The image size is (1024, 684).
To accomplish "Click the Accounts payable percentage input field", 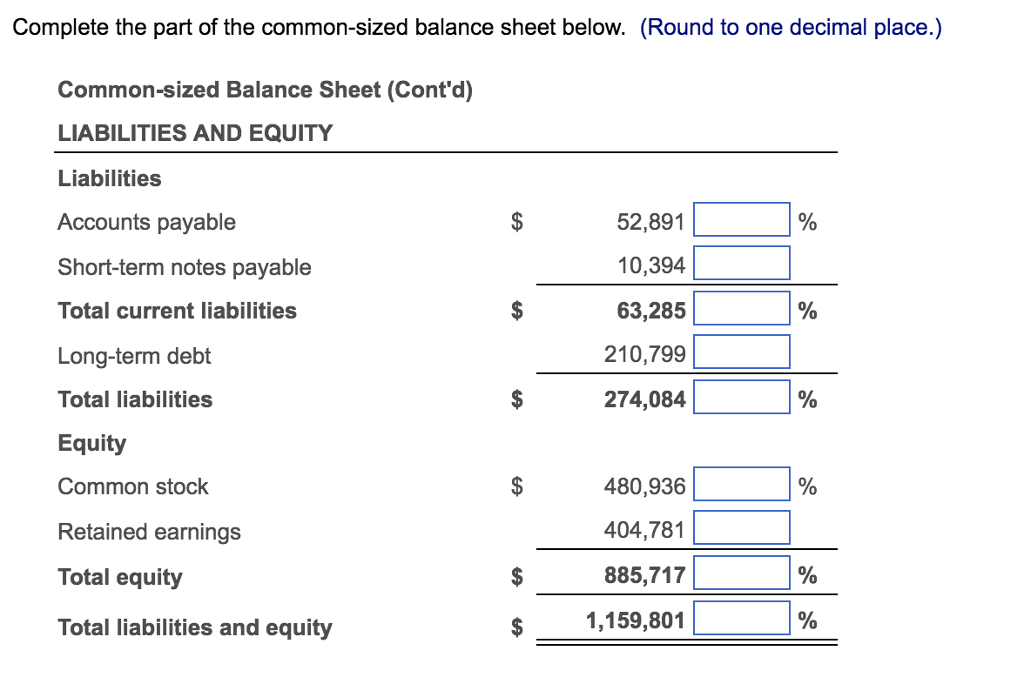I will coord(740,219).
